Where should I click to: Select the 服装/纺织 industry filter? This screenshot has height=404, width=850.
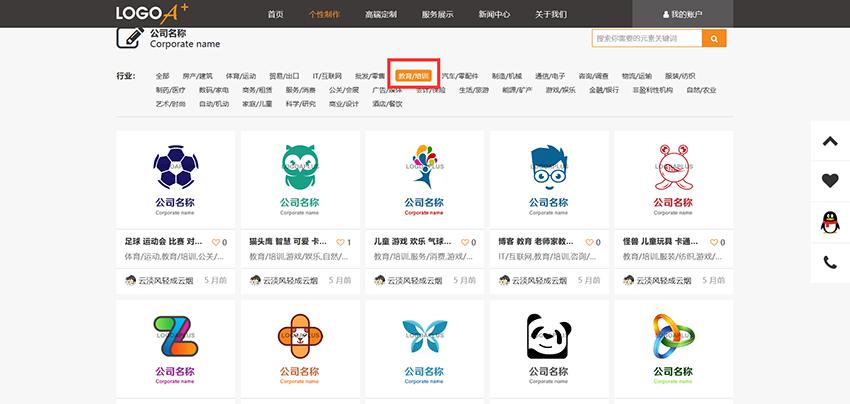click(x=680, y=76)
